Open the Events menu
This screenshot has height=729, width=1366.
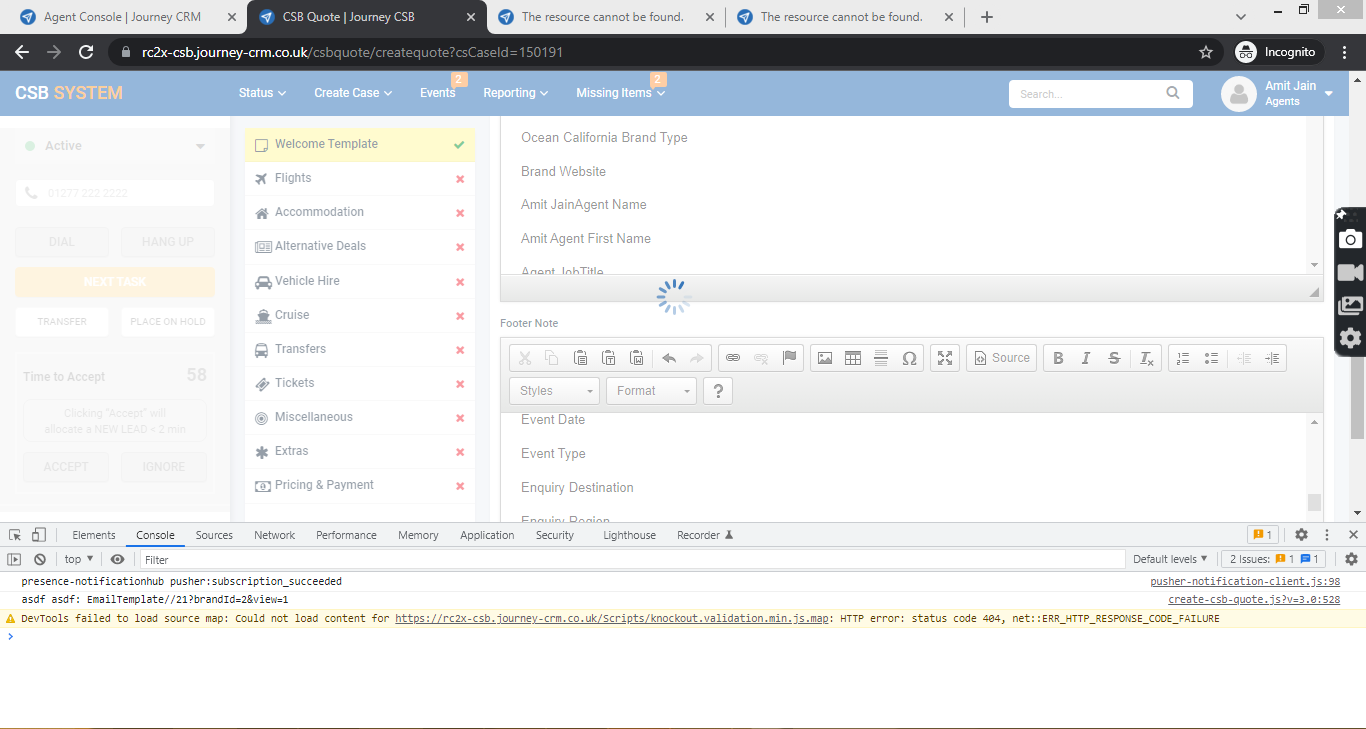click(x=438, y=93)
